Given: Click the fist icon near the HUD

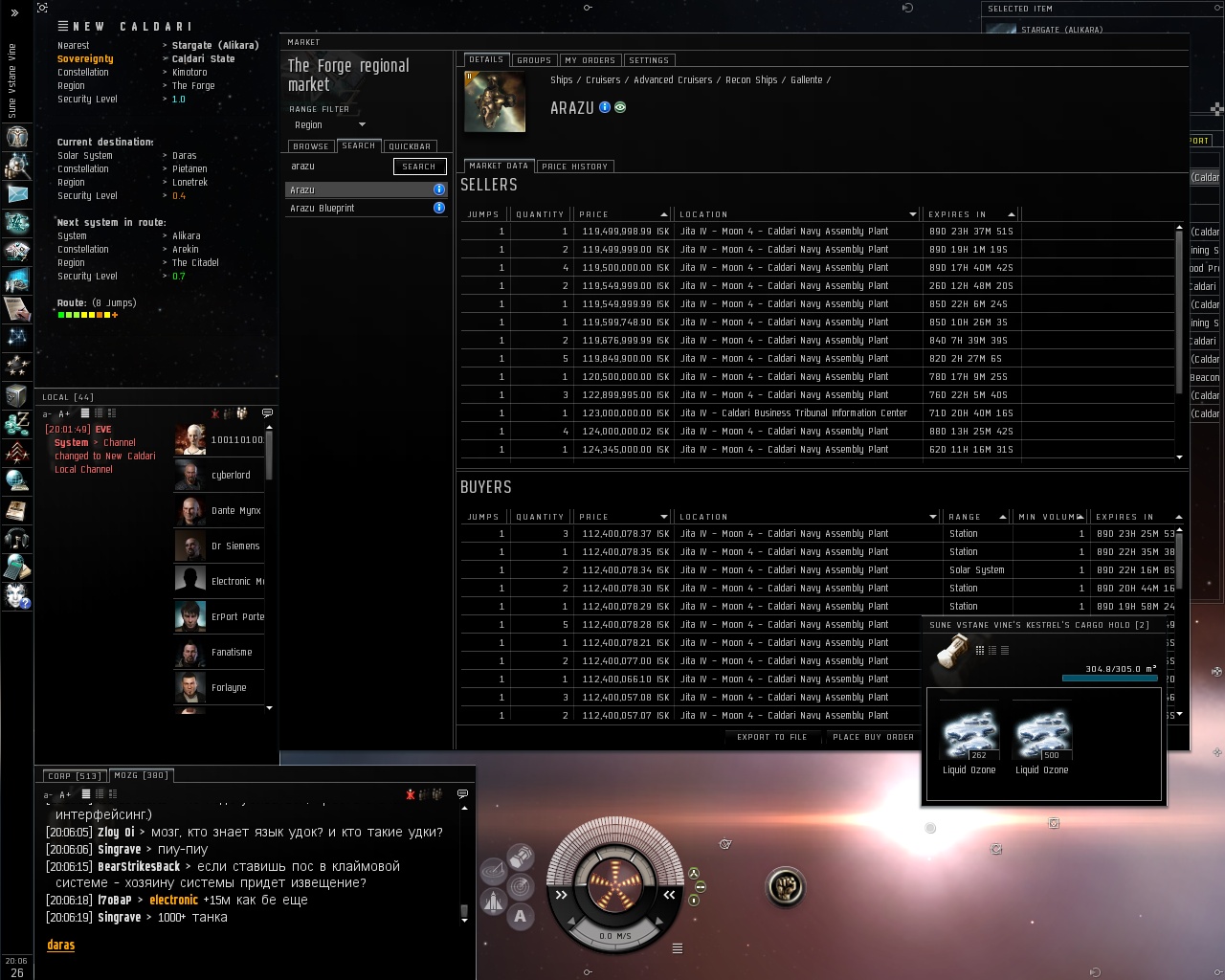Looking at the screenshot, I should pos(786,886).
